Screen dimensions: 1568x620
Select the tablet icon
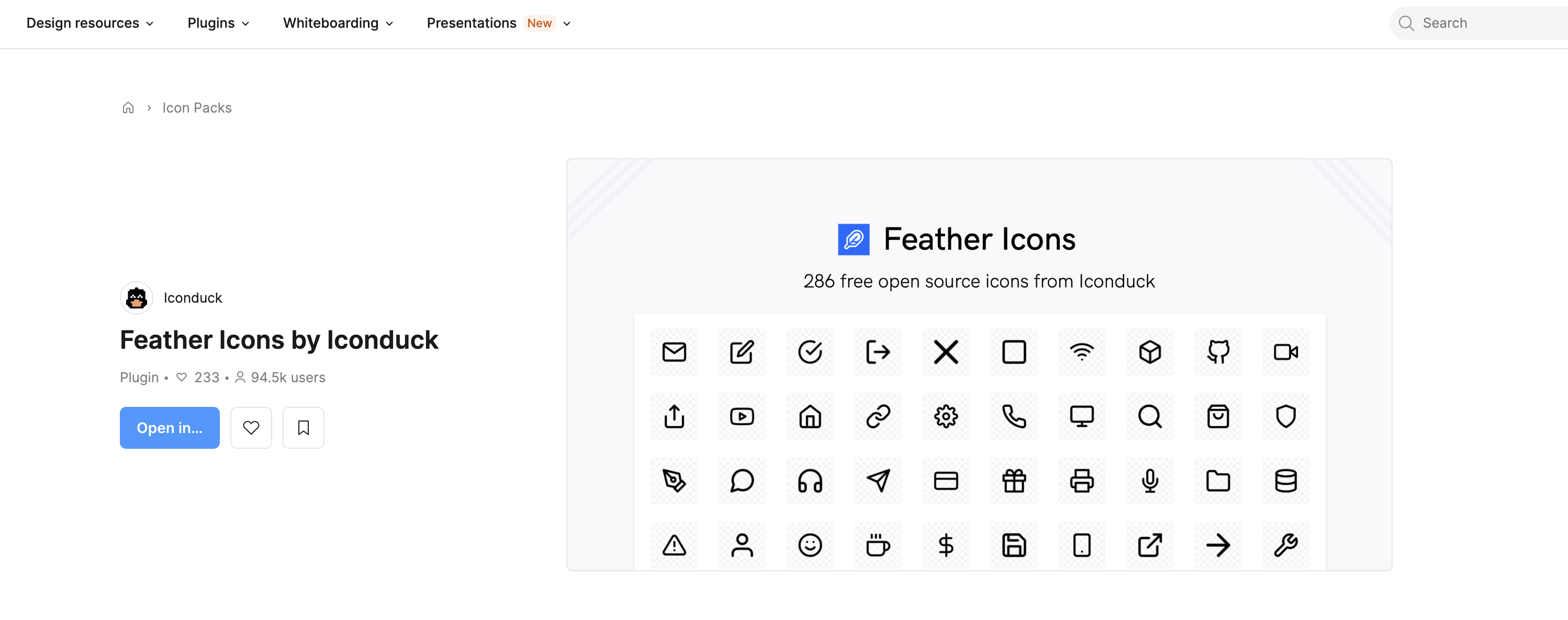[x=1082, y=545]
